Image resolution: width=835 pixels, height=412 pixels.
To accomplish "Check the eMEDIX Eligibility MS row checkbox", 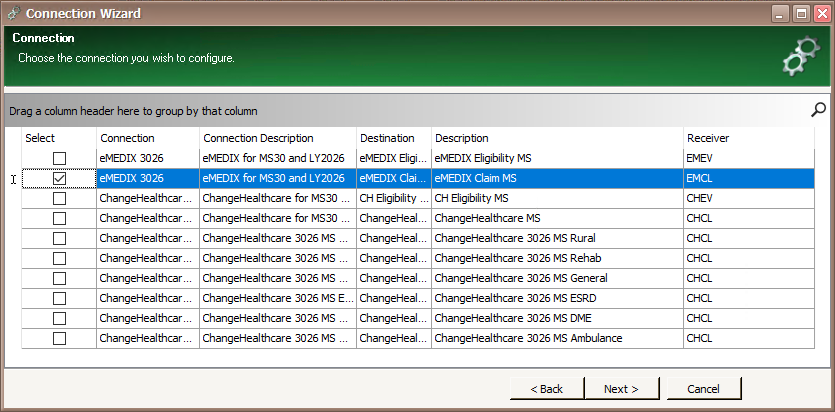I will point(59,158).
